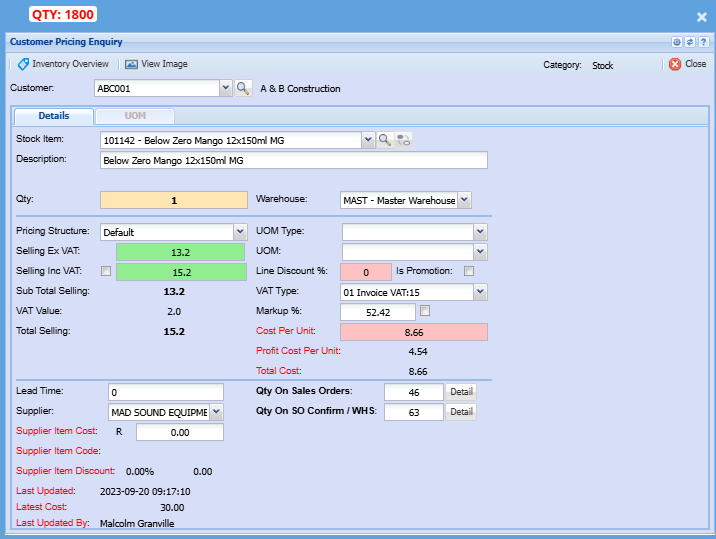
Task: Click Detail next to Qty On Sales Orders
Action: 460,392
